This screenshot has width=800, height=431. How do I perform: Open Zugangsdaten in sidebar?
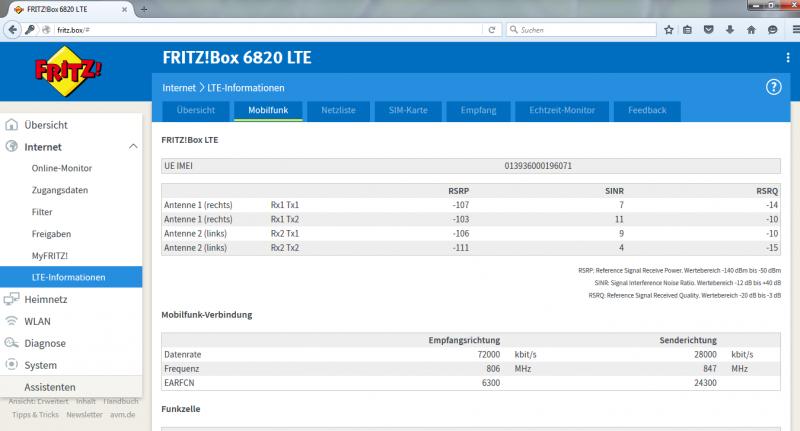(60, 190)
